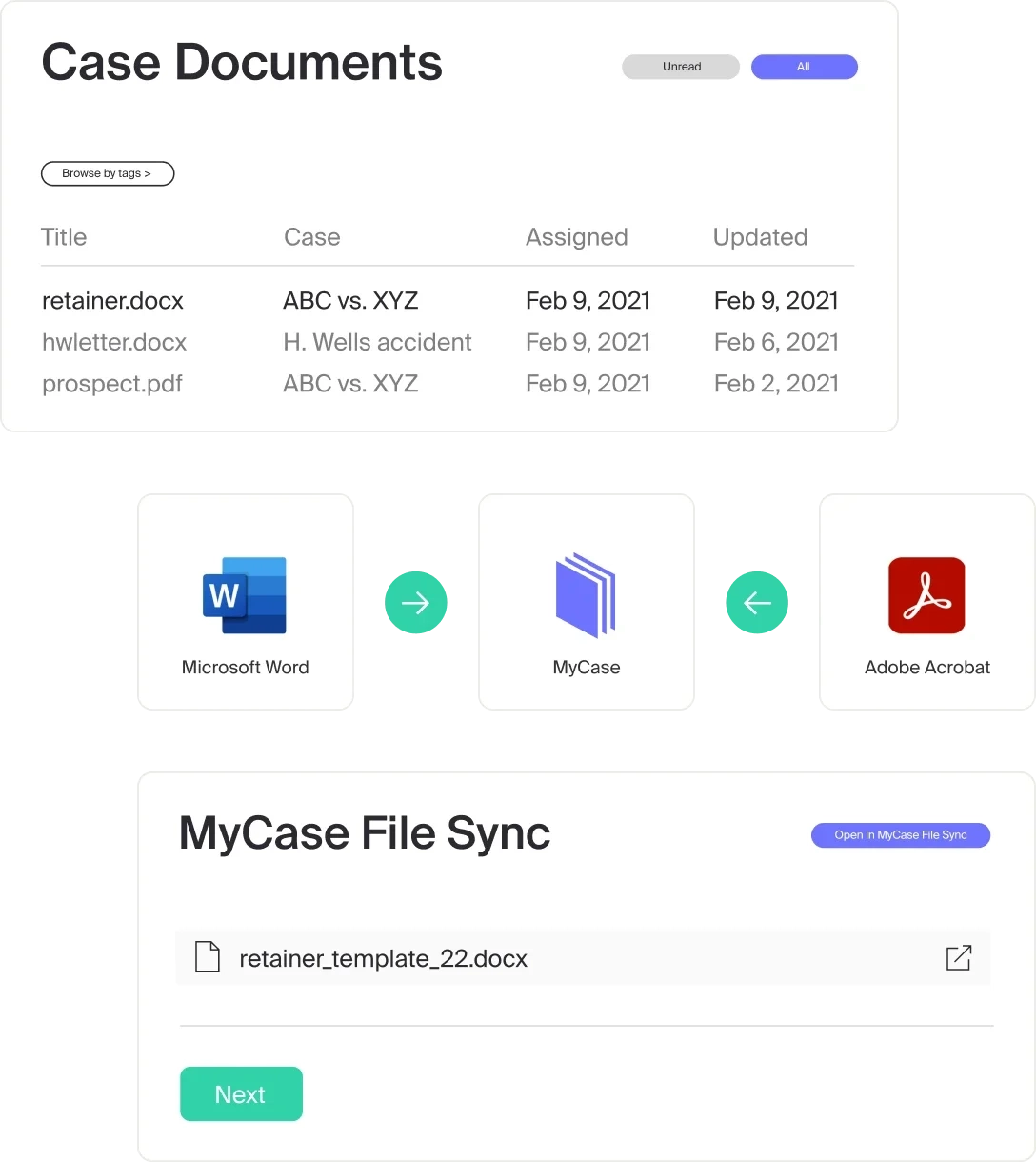This screenshot has height=1162, width=1036.
Task: Open the Adobe Acrobat icon
Action: (926, 596)
